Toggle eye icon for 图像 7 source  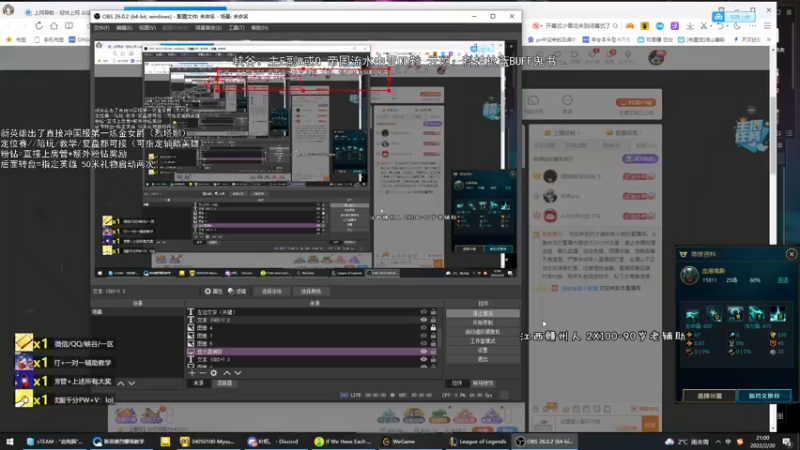[x=423, y=336]
